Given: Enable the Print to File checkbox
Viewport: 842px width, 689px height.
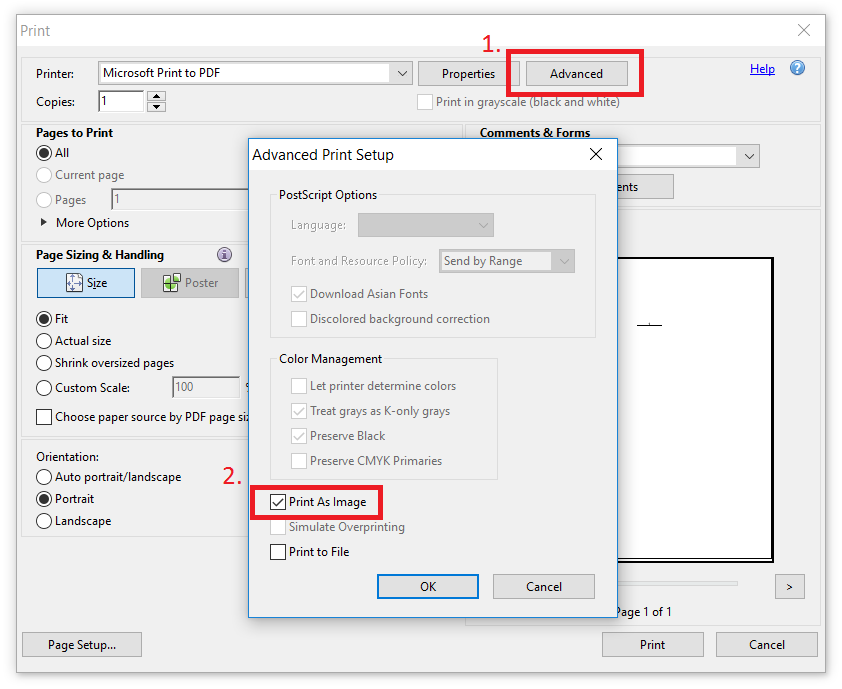Looking at the screenshot, I should pos(278,552).
